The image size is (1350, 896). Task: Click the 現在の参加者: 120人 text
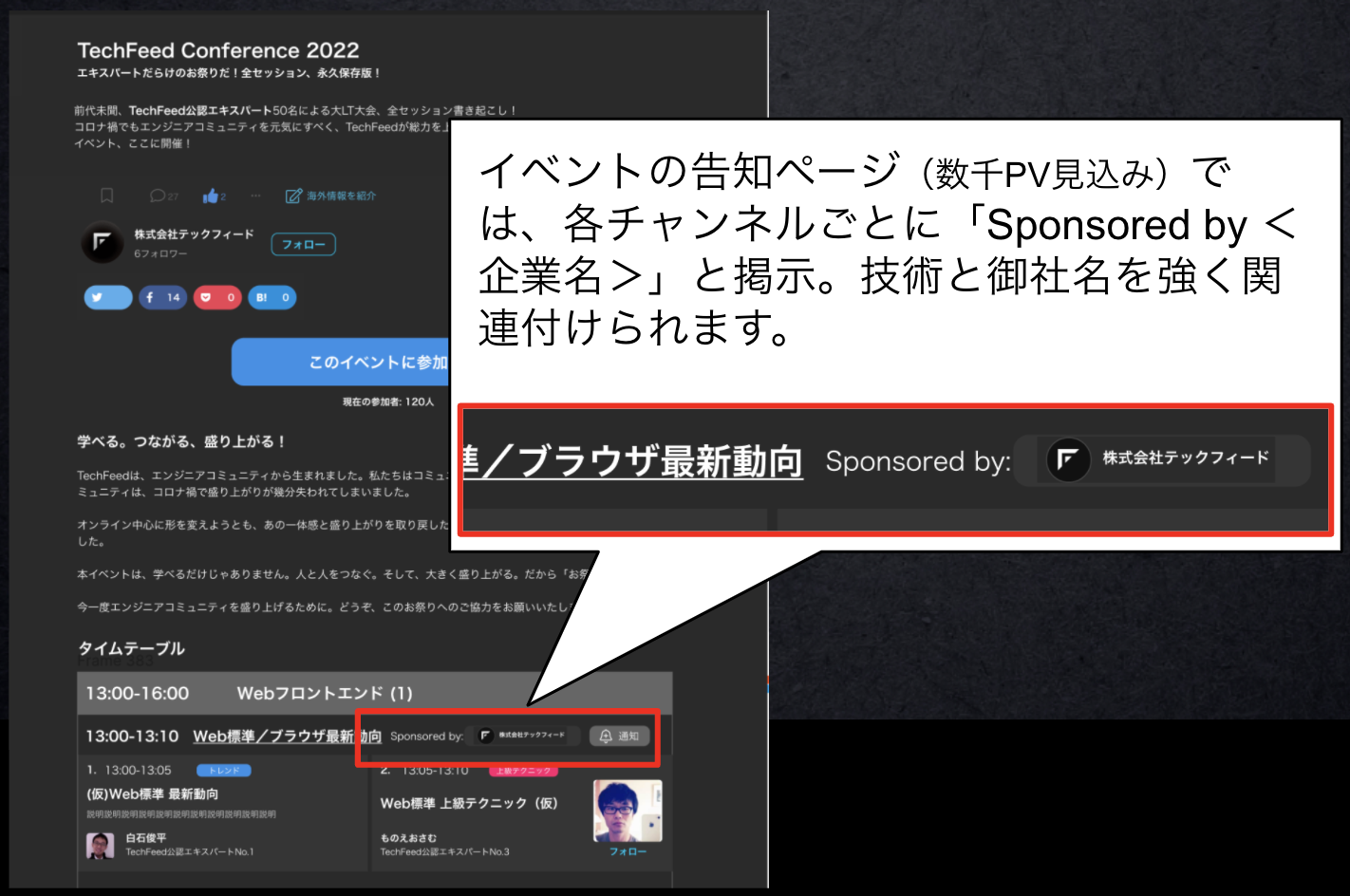click(388, 401)
